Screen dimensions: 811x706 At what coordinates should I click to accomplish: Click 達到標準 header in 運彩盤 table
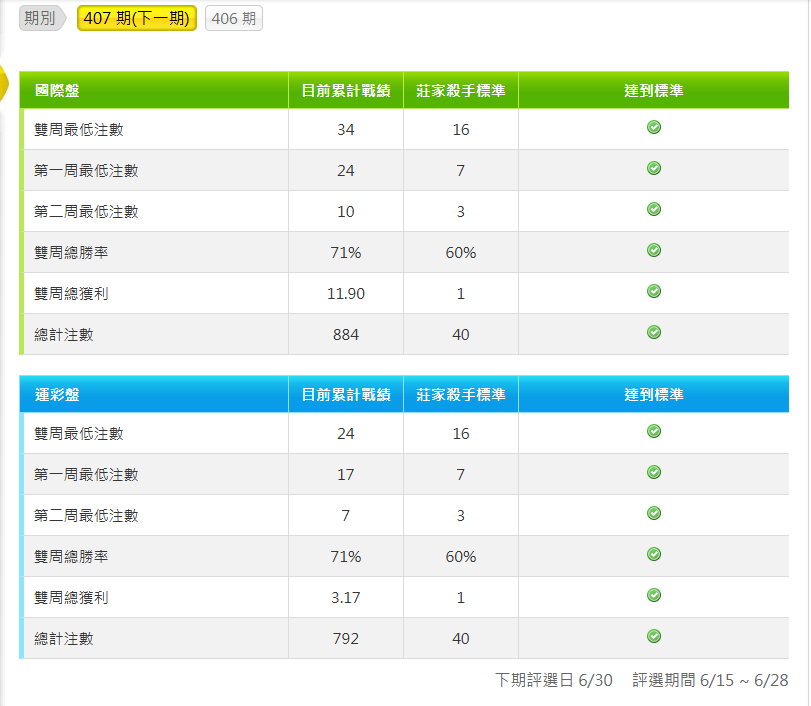coord(654,395)
